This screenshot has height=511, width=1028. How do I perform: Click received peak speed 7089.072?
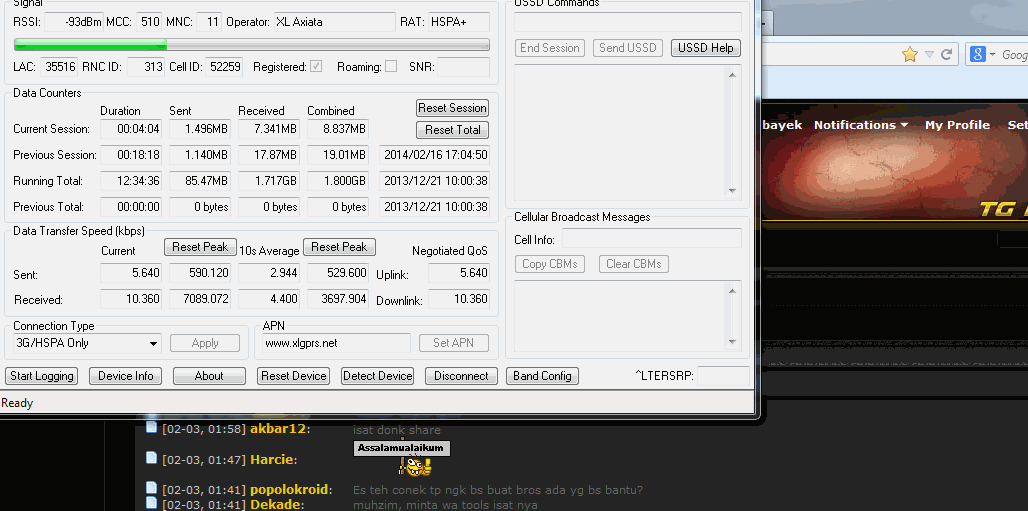tap(200, 298)
